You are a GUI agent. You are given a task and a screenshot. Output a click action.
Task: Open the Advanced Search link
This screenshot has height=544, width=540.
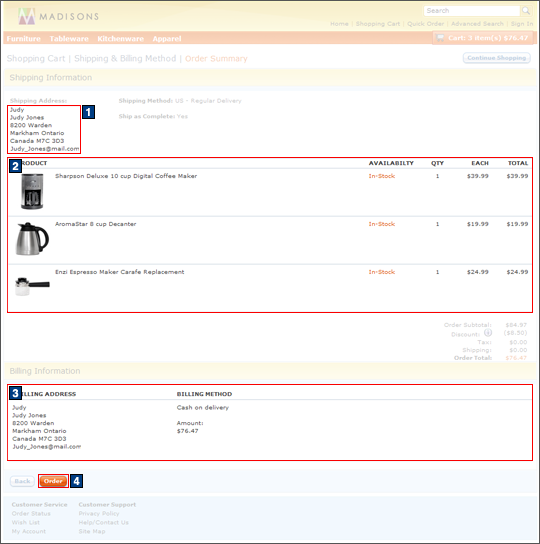click(x=477, y=24)
